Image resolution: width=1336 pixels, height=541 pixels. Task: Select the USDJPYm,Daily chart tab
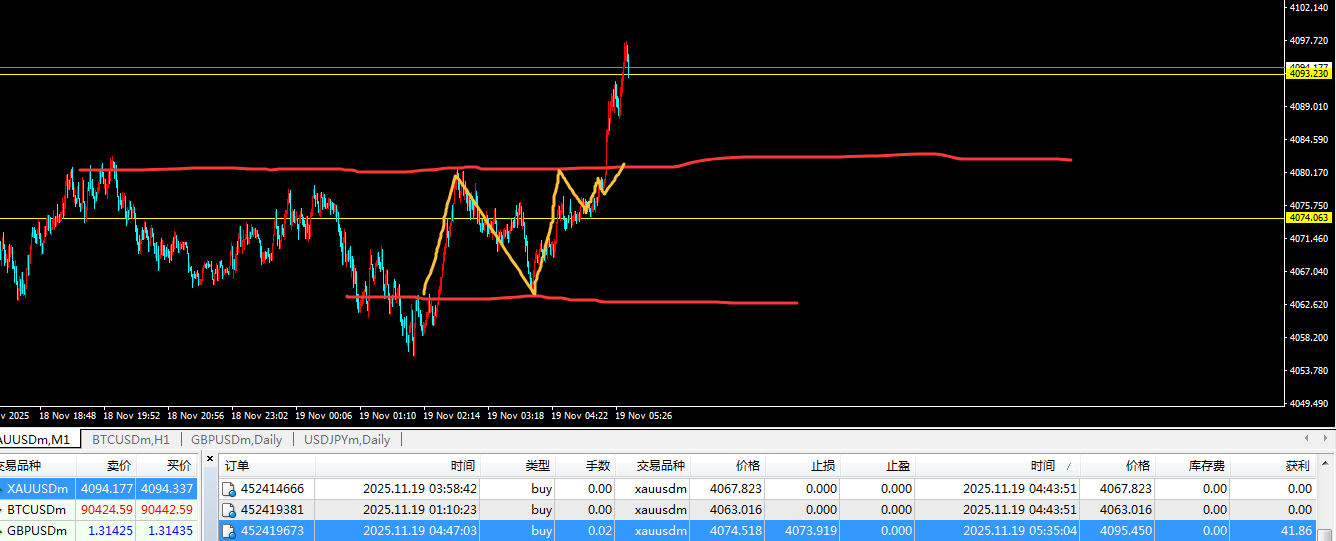tap(346, 440)
